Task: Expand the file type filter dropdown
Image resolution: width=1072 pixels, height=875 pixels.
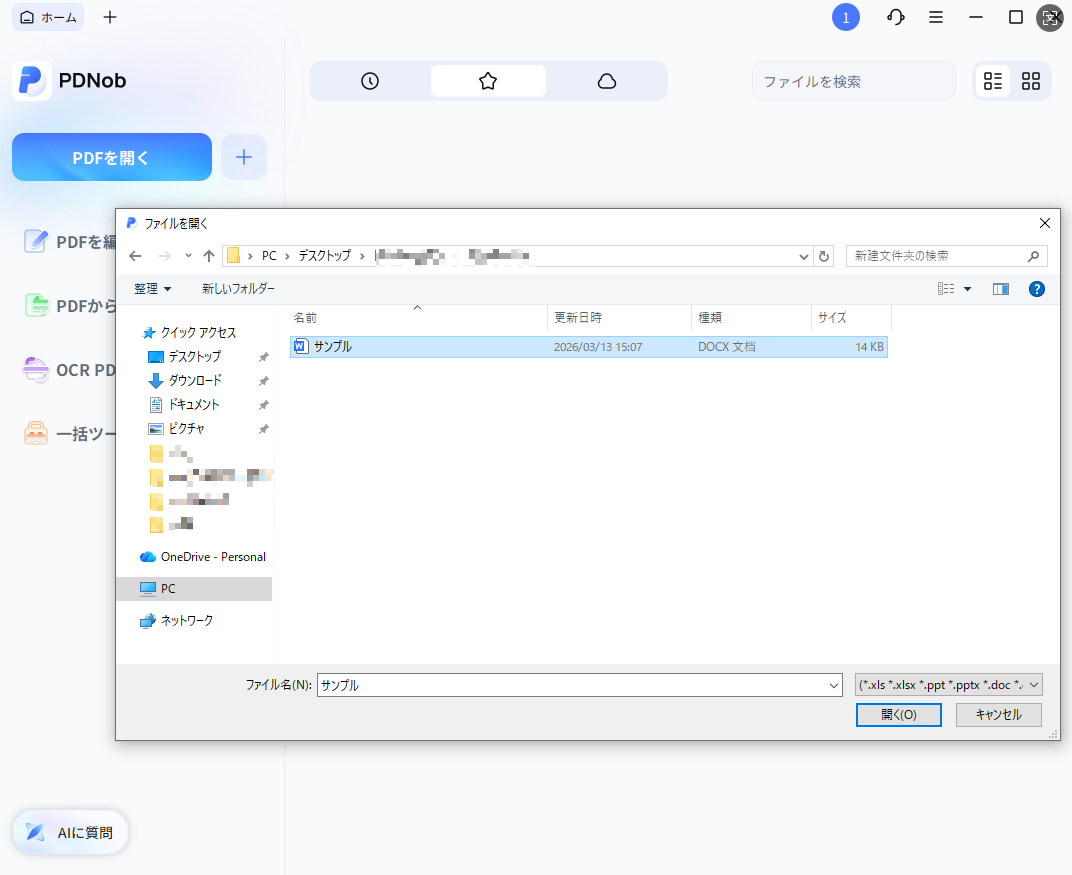Action: point(1034,685)
